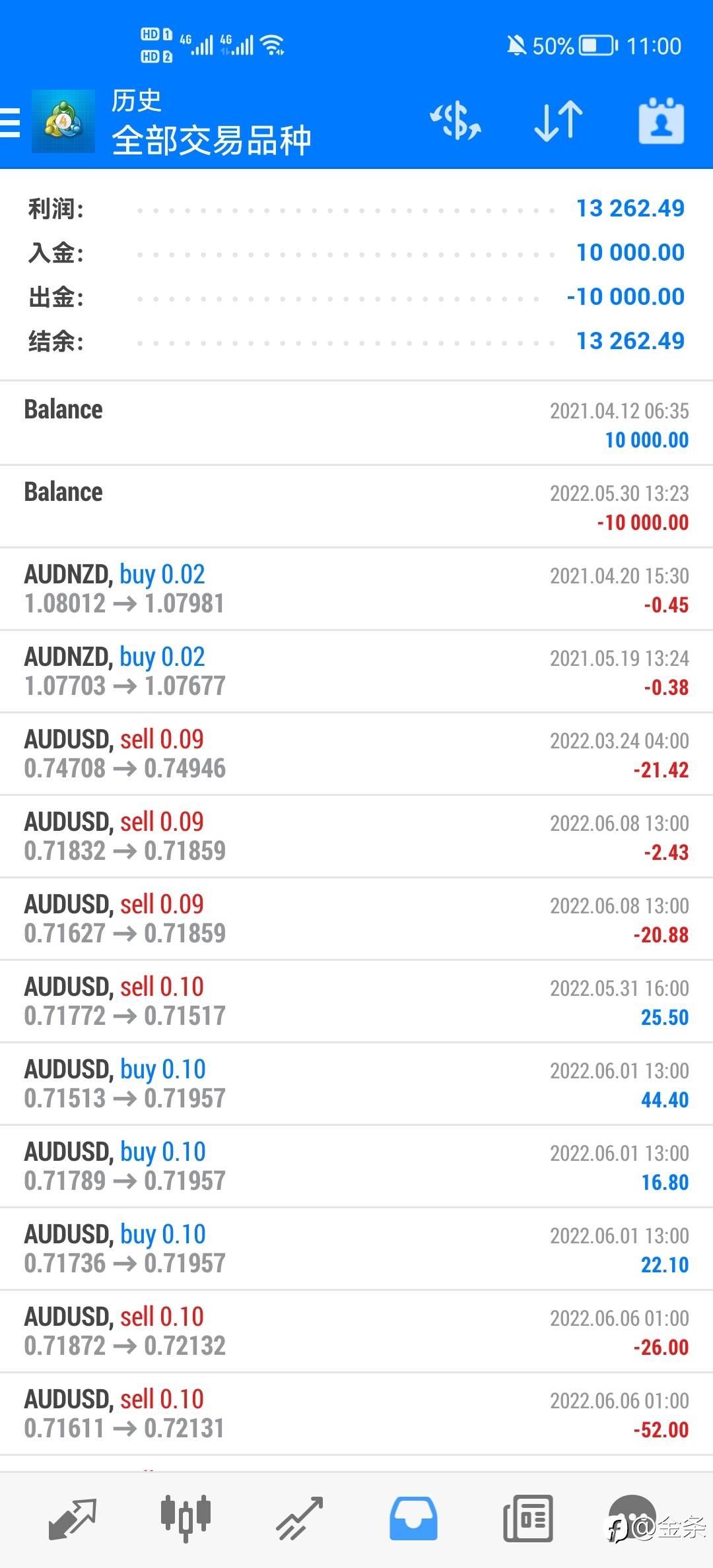Viewport: 713px width, 1568px height.
Task: Select AUDUSD sell trade with 25.50 profit
Action: [x=356, y=1001]
